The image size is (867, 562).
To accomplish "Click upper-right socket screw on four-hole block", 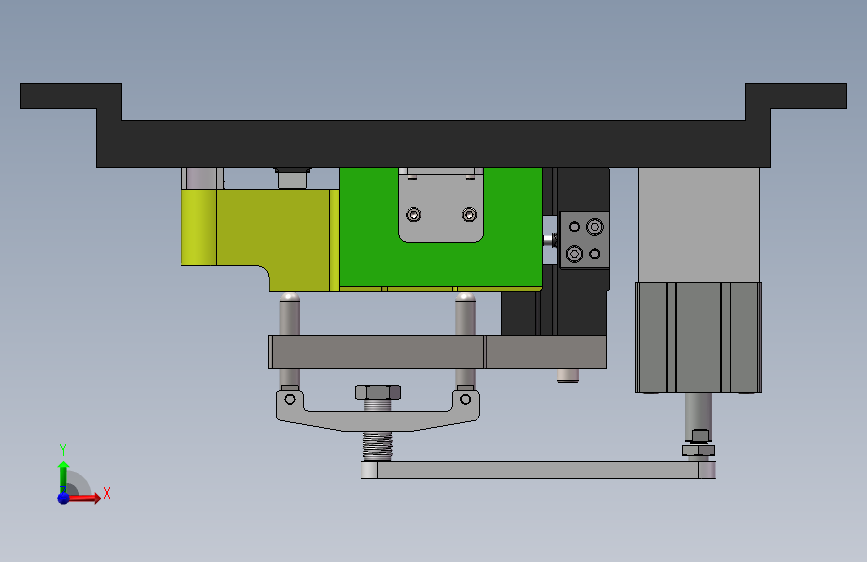I will tap(595, 226).
